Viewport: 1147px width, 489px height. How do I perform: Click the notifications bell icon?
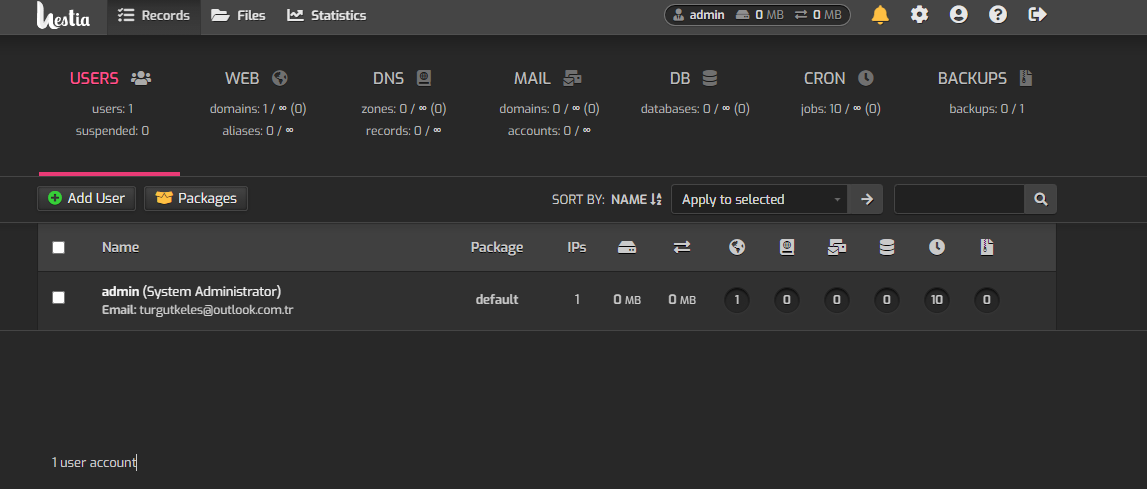880,15
